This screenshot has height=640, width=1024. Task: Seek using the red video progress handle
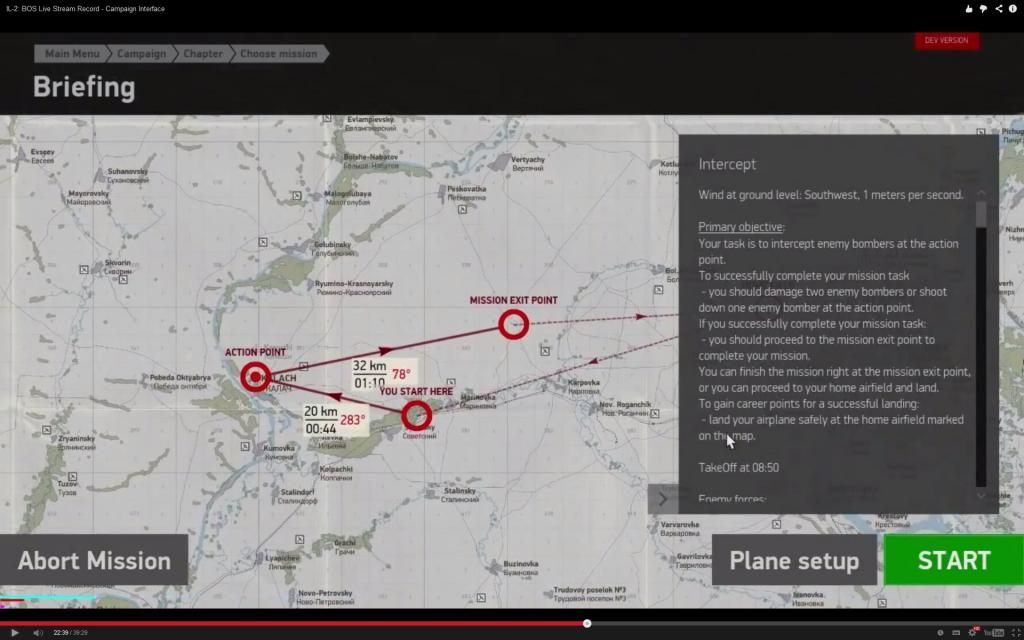pyautogui.click(x=587, y=623)
